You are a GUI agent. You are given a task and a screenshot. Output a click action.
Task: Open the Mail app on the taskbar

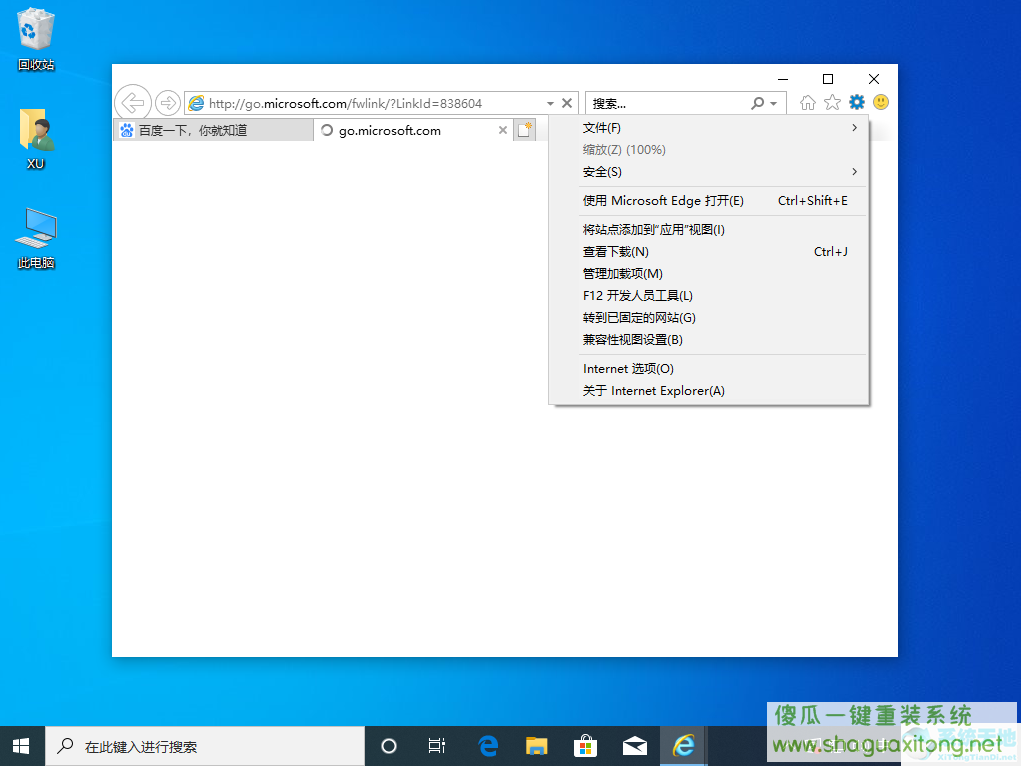click(635, 746)
